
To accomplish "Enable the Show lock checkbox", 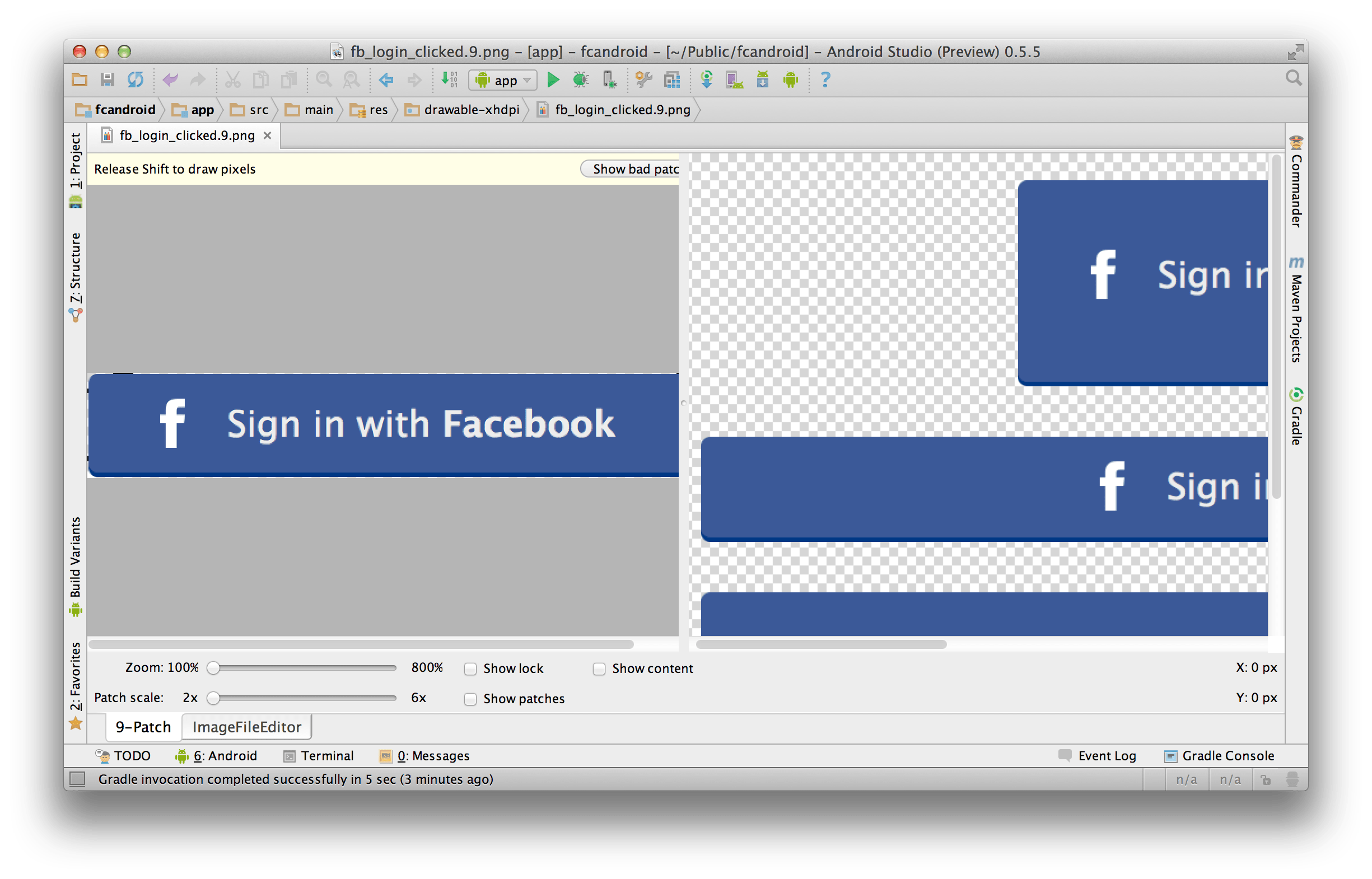I will pyautogui.click(x=470, y=669).
